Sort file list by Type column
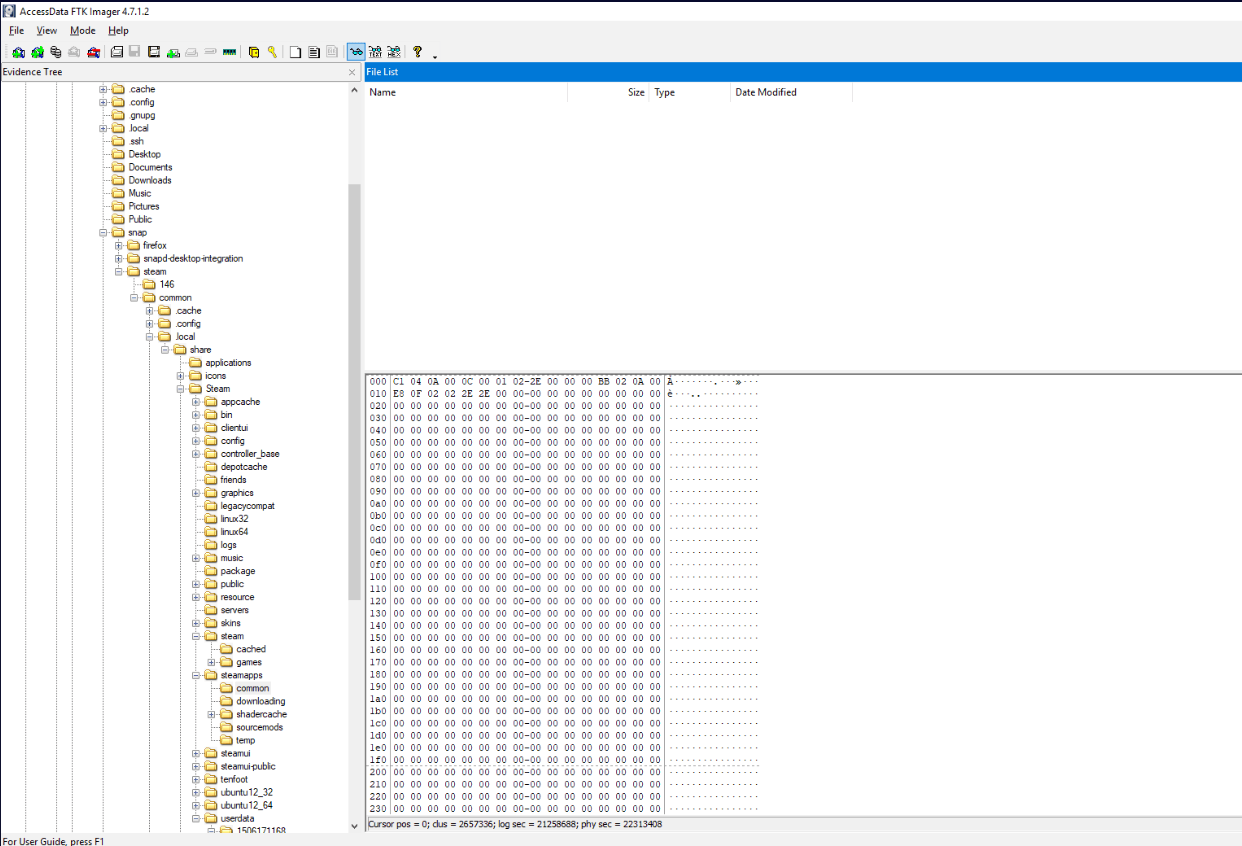Image resolution: width=1242 pixels, height=846 pixels. pyautogui.click(x=690, y=92)
